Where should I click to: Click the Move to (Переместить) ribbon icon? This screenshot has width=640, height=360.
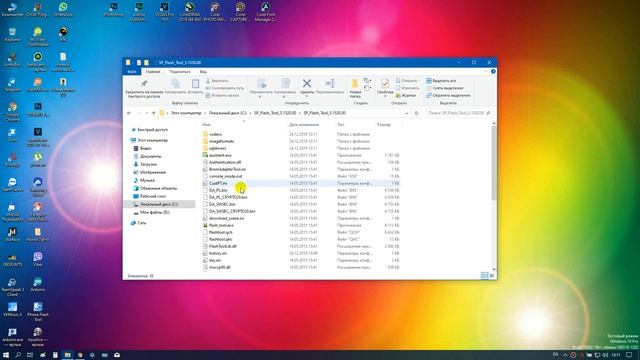[x=262, y=84]
